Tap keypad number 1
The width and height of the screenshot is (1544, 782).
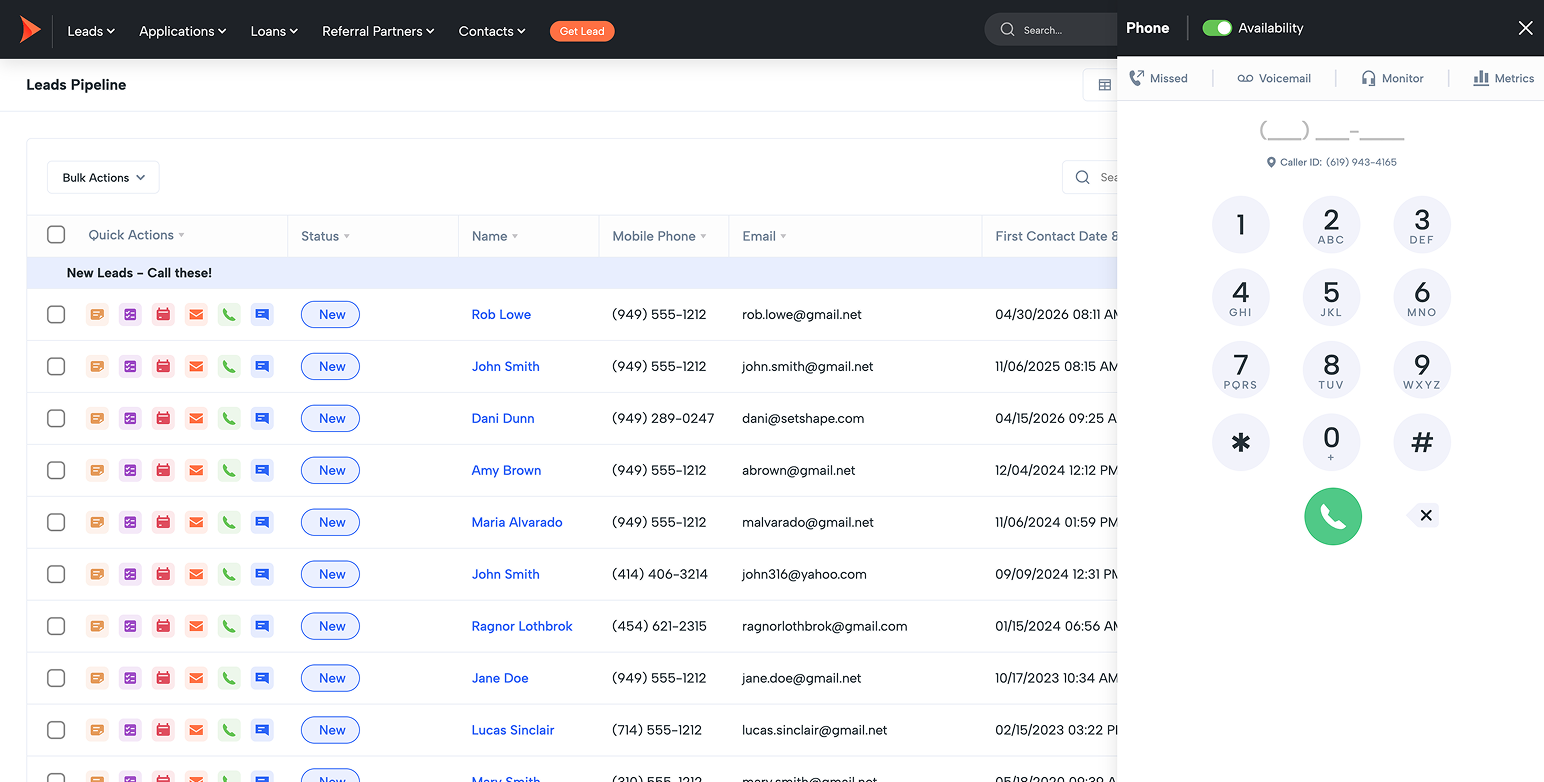1241,225
